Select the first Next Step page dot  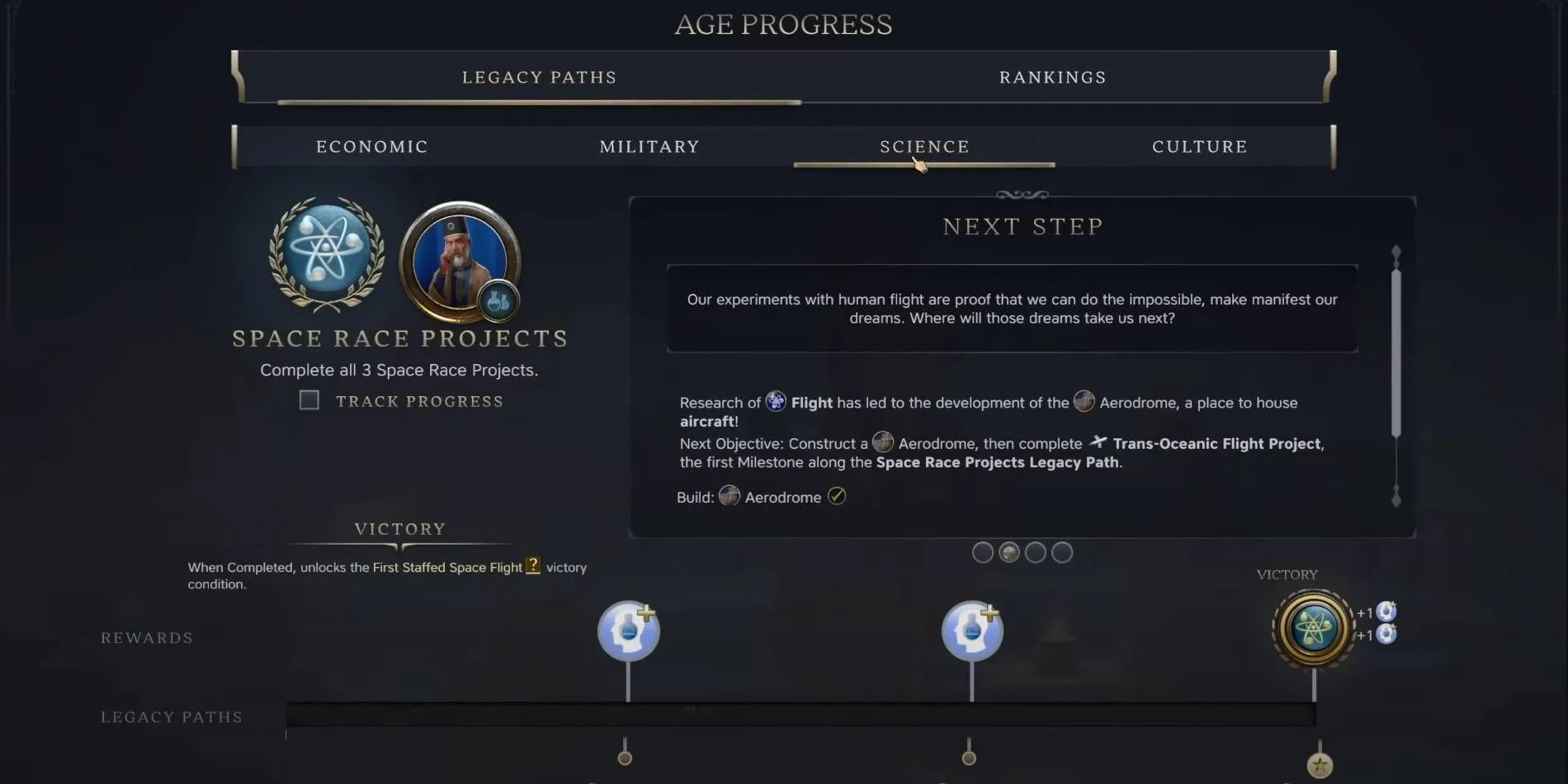[x=982, y=552]
